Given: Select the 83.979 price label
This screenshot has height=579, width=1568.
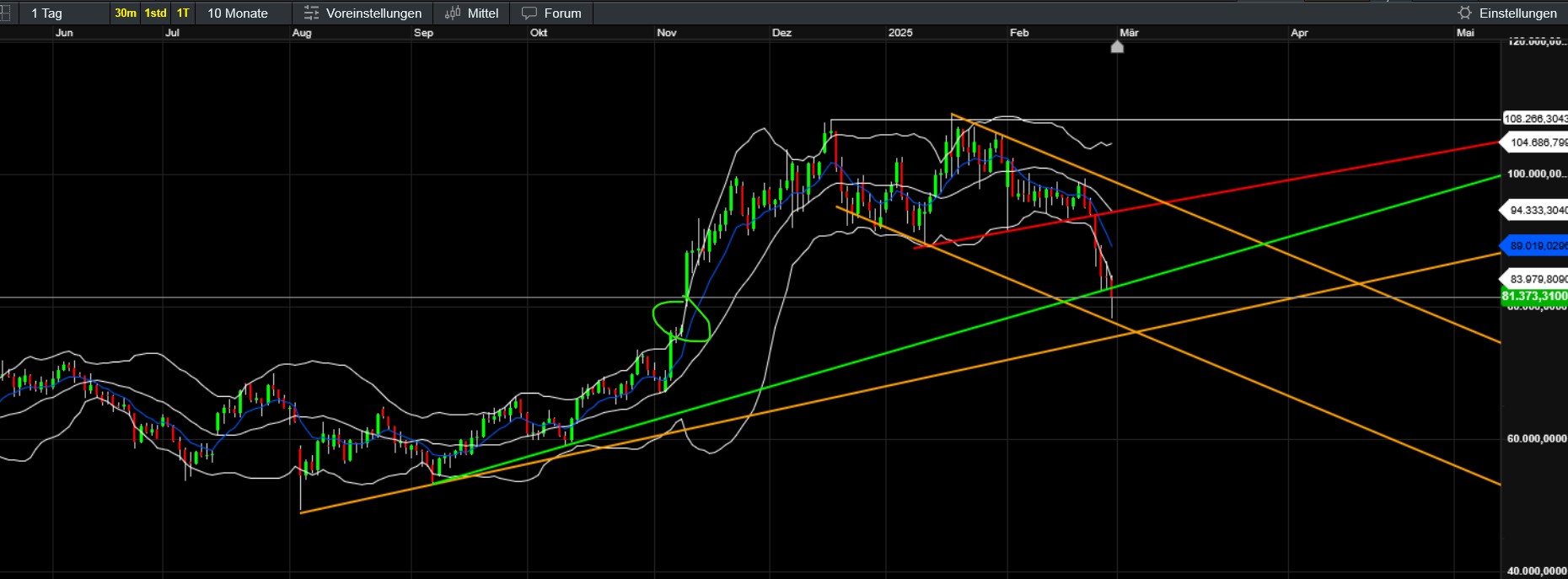Looking at the screenshot, I should tap(1535, 279).
